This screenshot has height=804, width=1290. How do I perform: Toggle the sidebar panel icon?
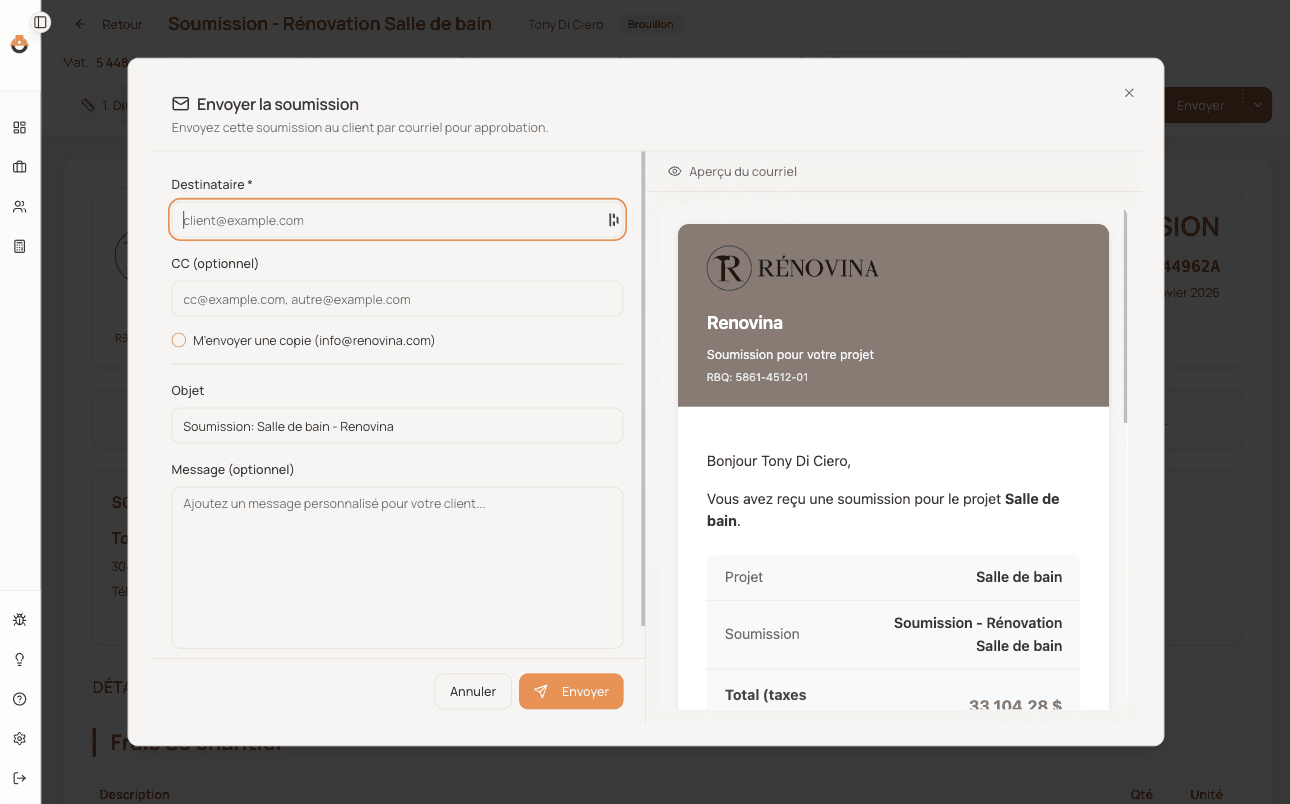tap(40, 22)
